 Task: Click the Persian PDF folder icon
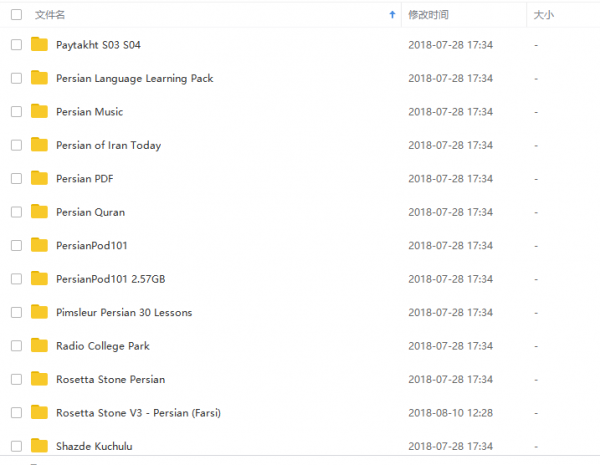point(39,178)
